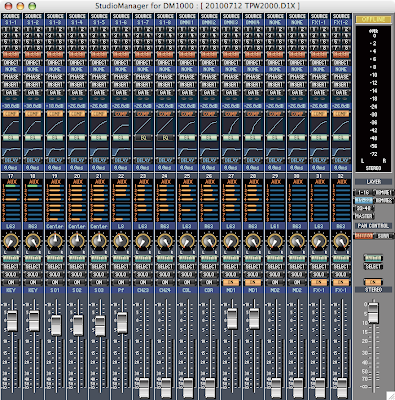Click the pan knob on channel 32
The width and height of the screenshot is (395, 400).
coord(341,241)
